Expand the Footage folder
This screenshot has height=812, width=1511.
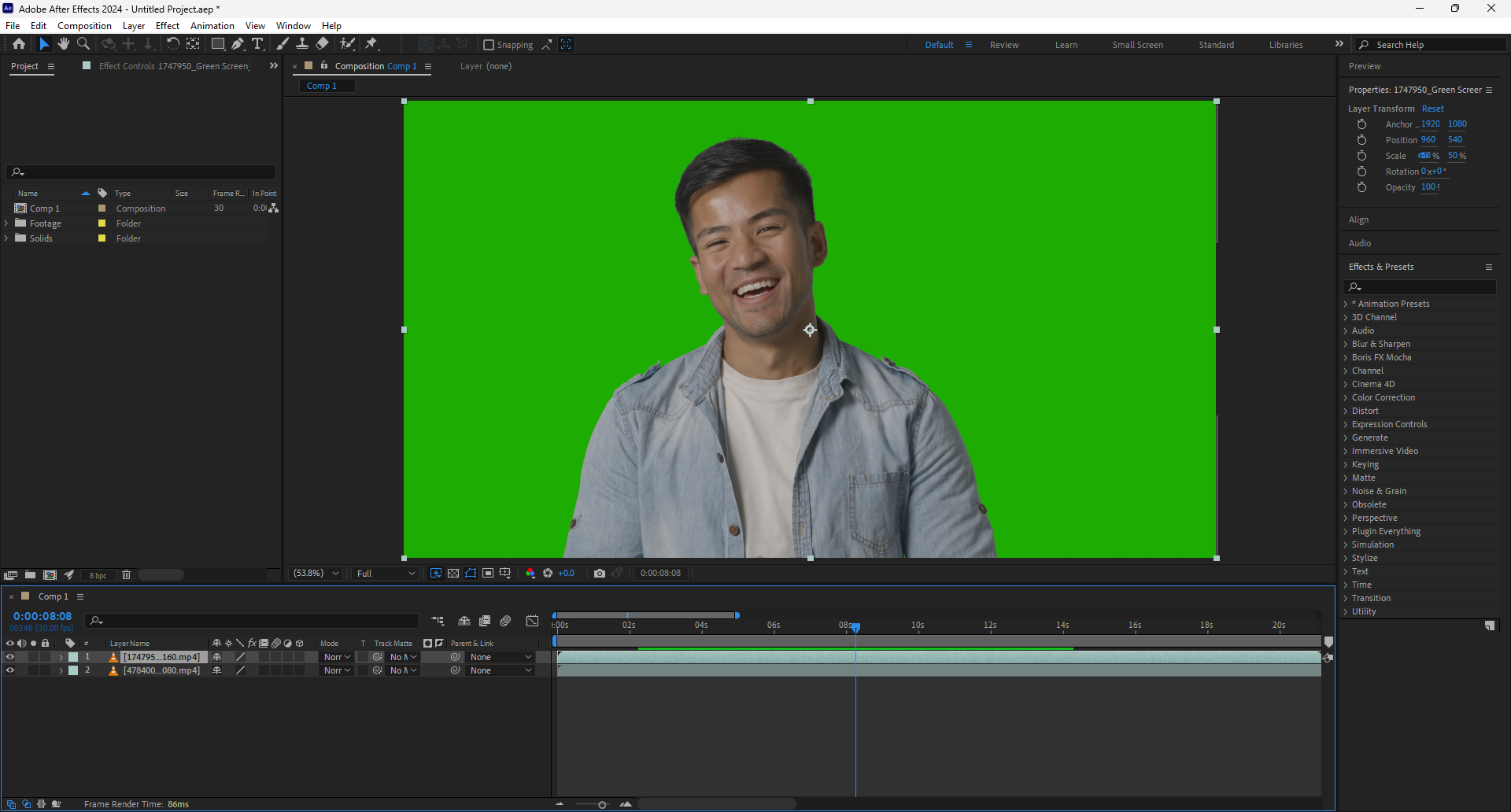point(6,223)
